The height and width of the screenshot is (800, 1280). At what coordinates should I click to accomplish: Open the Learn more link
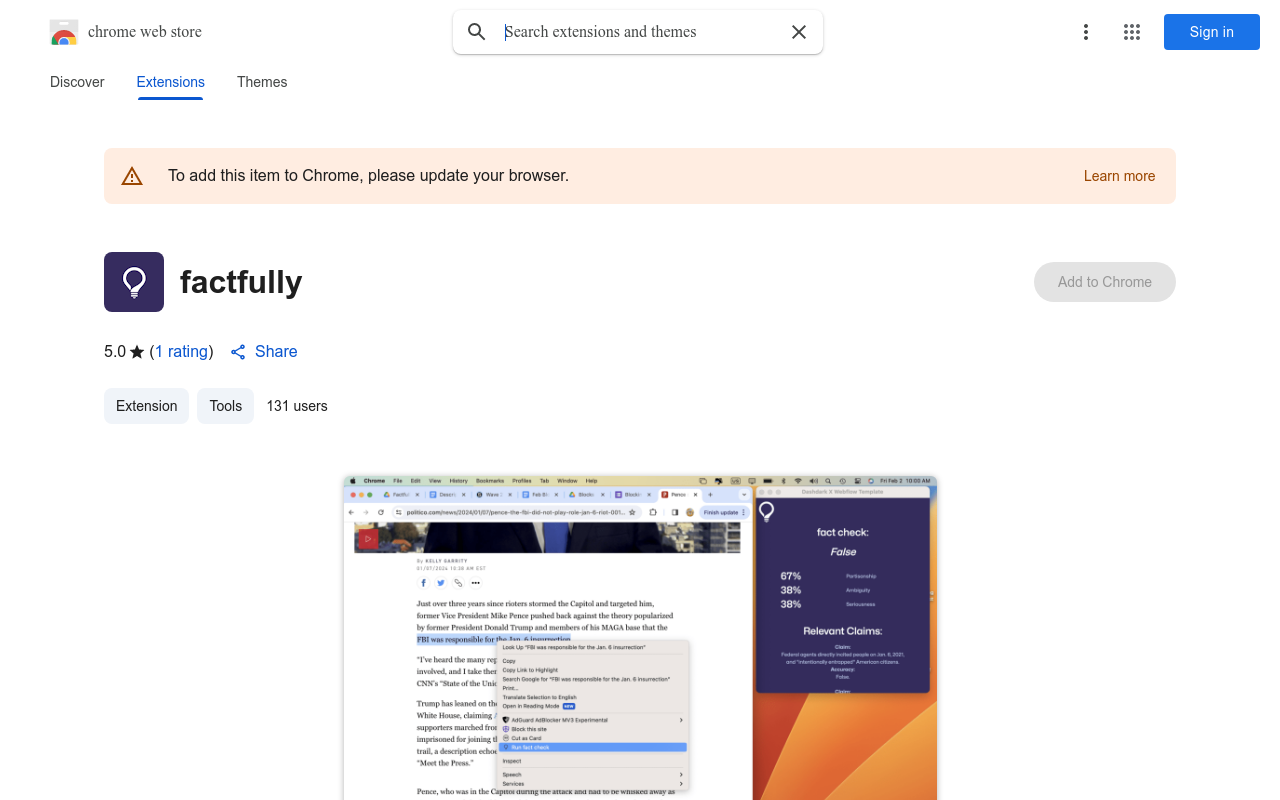tap(1119, 176)
